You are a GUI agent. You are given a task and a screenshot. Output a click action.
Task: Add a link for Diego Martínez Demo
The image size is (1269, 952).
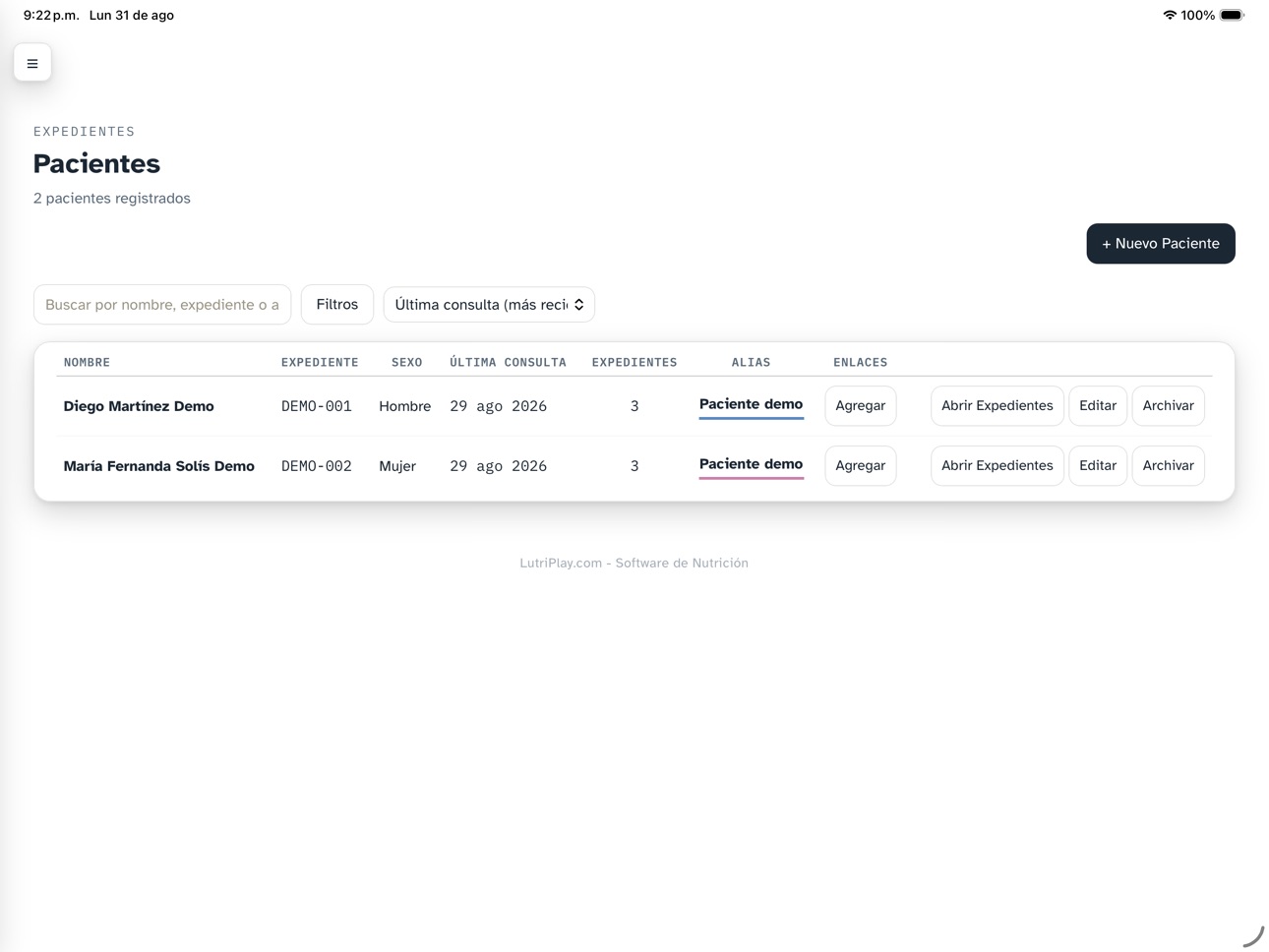[x=861, y=406]
